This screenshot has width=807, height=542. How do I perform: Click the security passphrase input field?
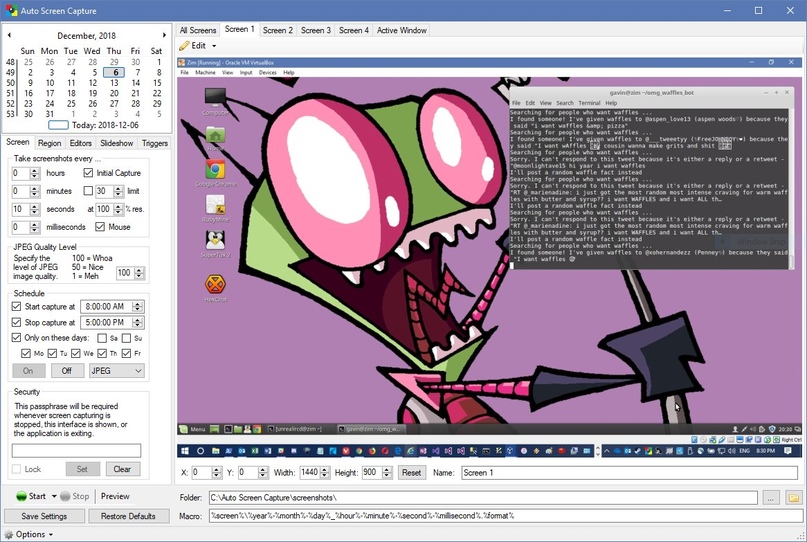pos(76,450)
